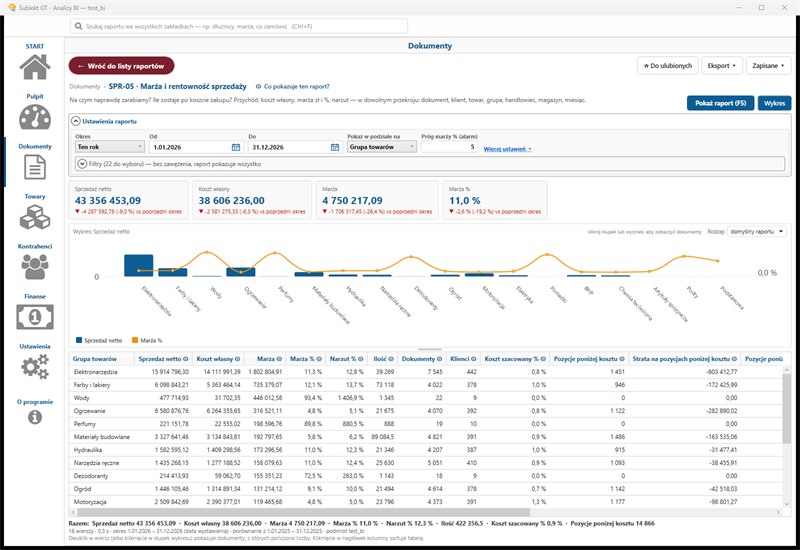Select the Elektronarzędzia table row
Screen dimensions: 800x550
[426, 372]
